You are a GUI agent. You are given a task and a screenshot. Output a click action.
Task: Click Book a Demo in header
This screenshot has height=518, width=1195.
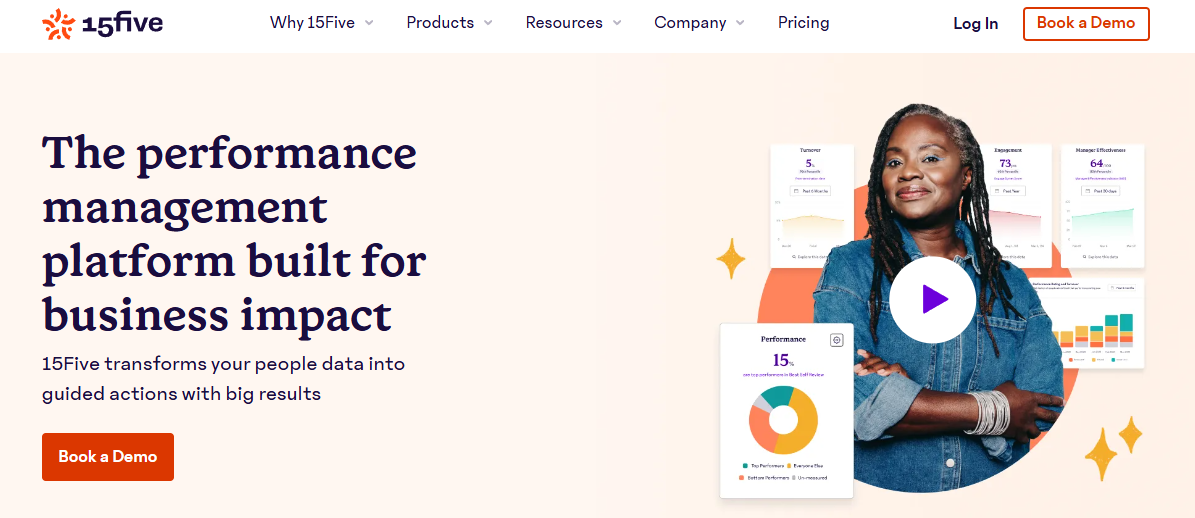[1085, 23]
